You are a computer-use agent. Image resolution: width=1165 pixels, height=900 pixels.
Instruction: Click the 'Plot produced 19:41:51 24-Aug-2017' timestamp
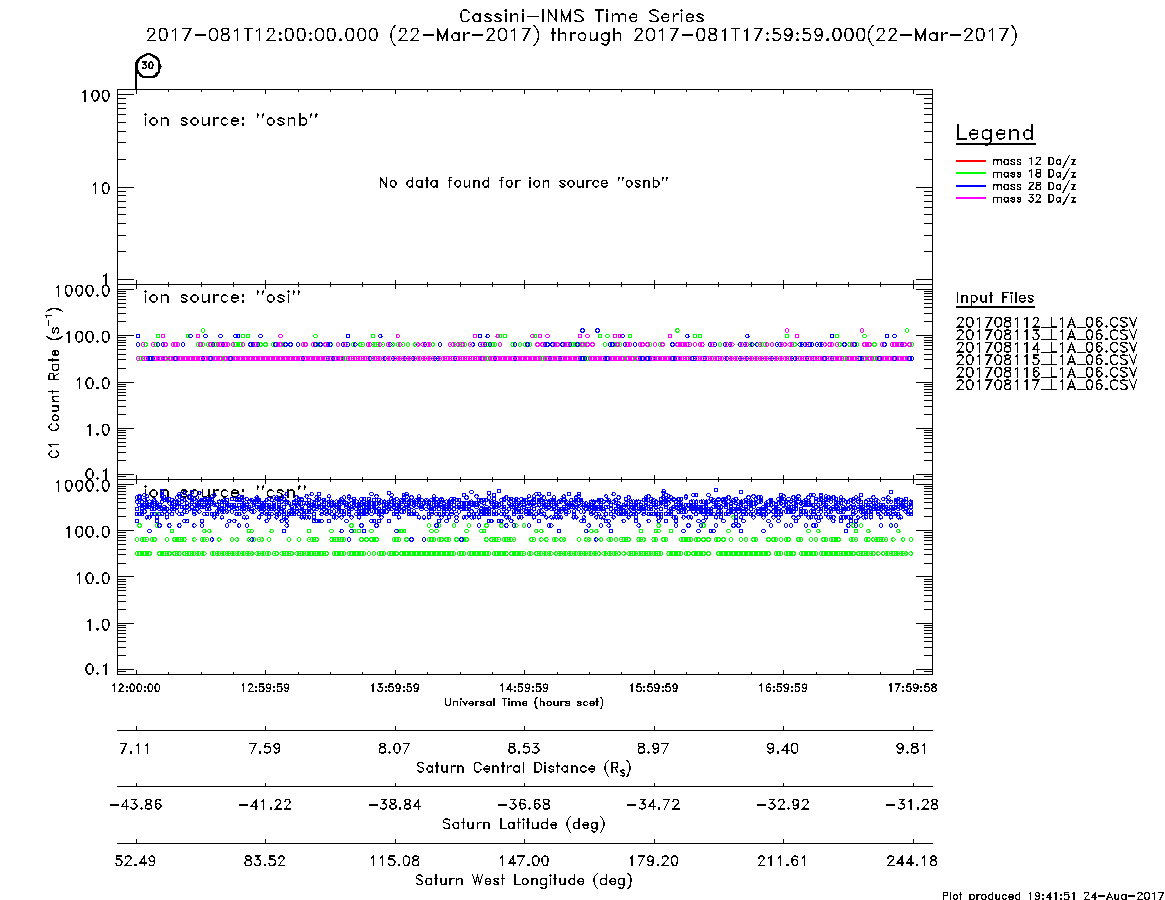point(1053,895)
